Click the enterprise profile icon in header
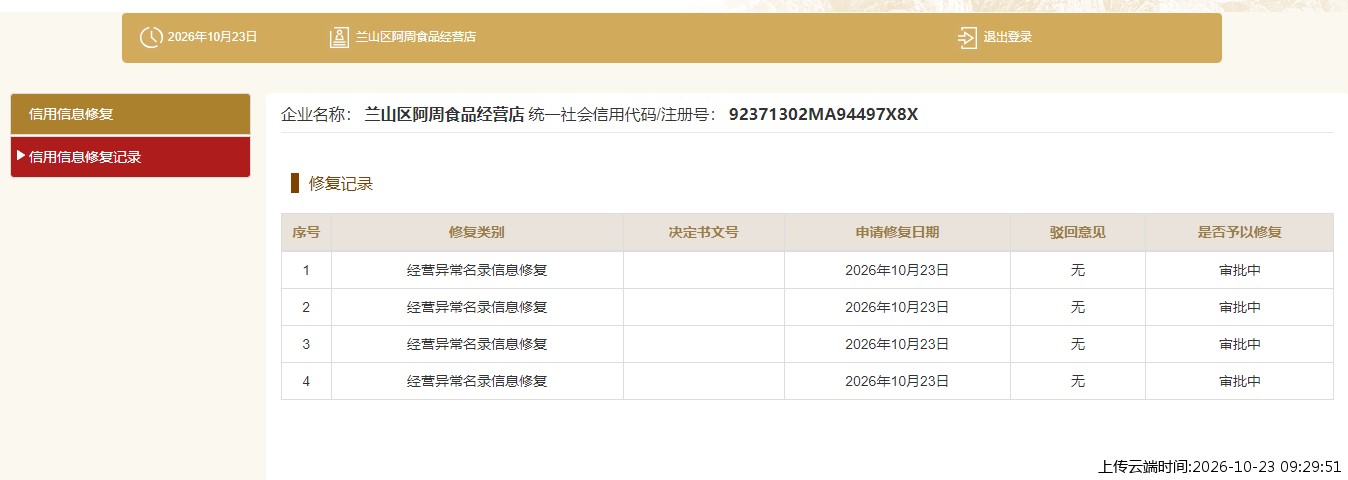Screen dimensions: 1348x480 coord(339,37)
